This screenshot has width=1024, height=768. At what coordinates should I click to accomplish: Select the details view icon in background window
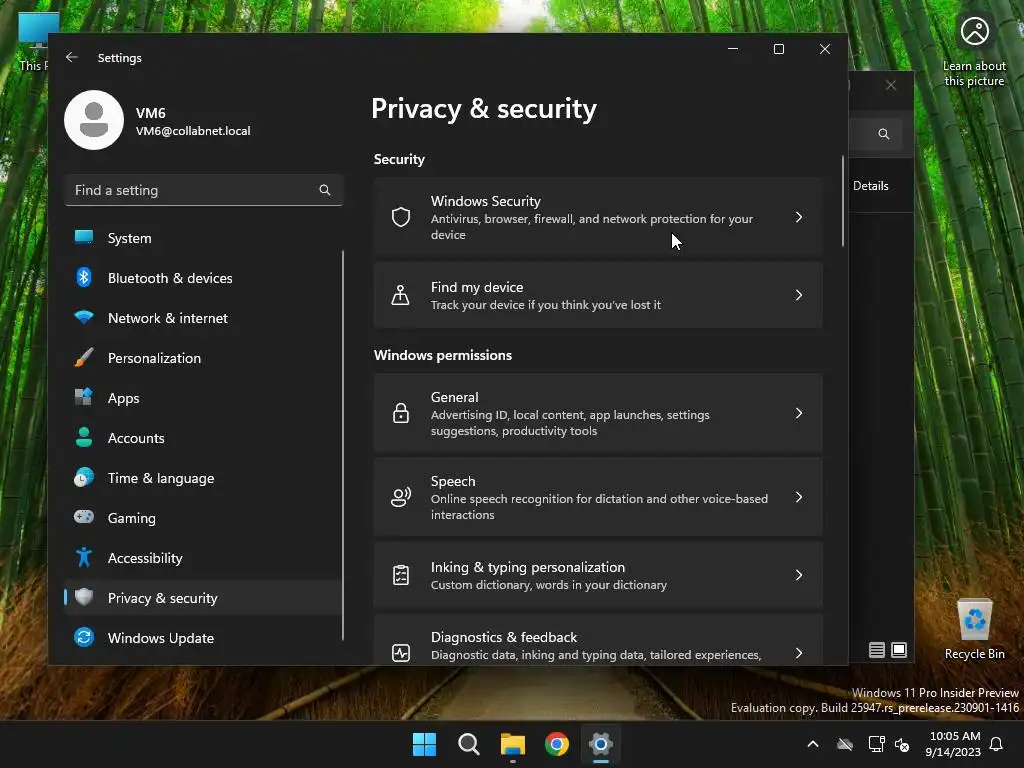877,650
